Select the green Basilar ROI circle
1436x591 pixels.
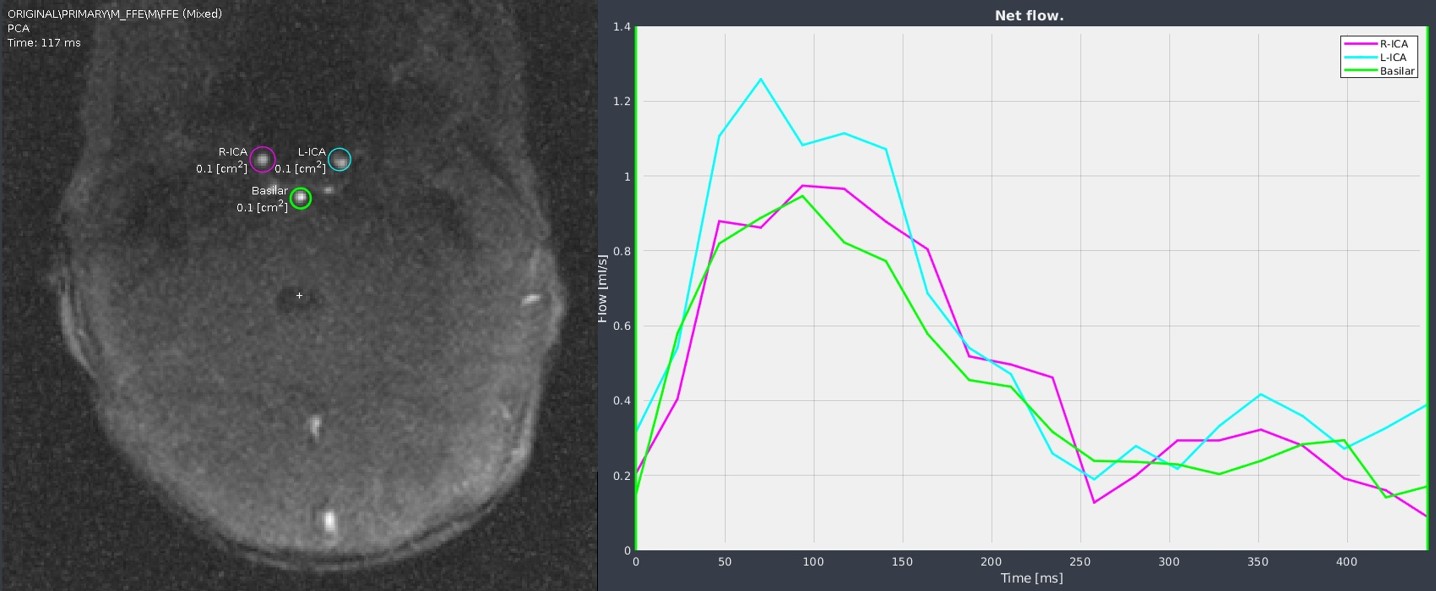pos(300,198)
